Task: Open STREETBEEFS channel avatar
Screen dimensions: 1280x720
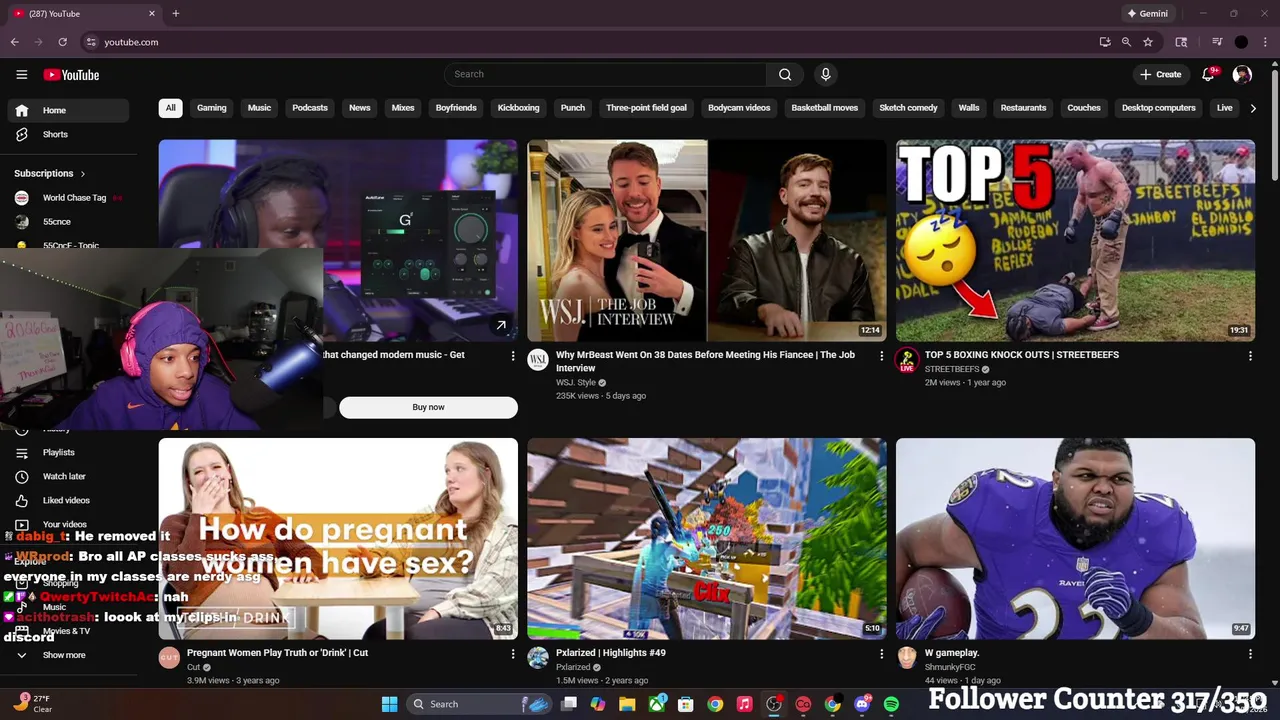Action: click(x=906, y=360)
